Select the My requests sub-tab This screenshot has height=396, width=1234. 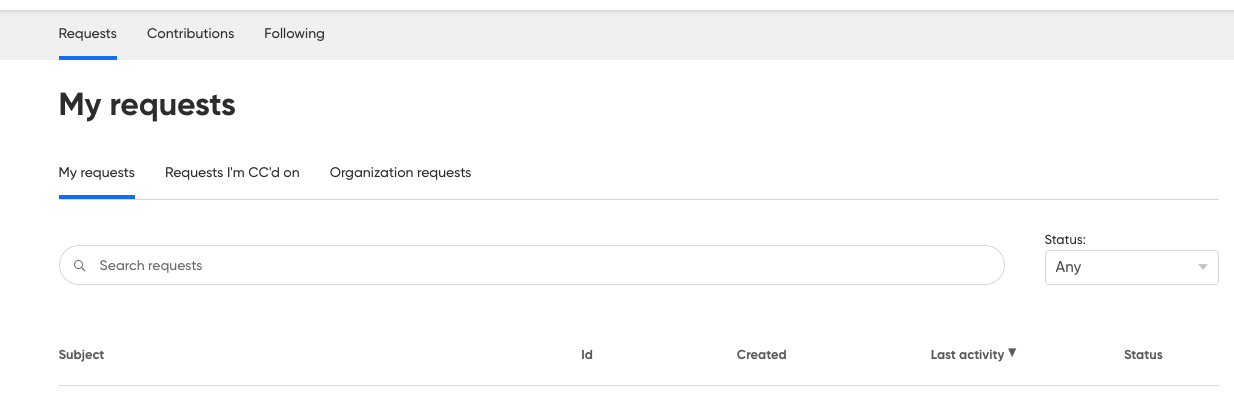point(97,172)
